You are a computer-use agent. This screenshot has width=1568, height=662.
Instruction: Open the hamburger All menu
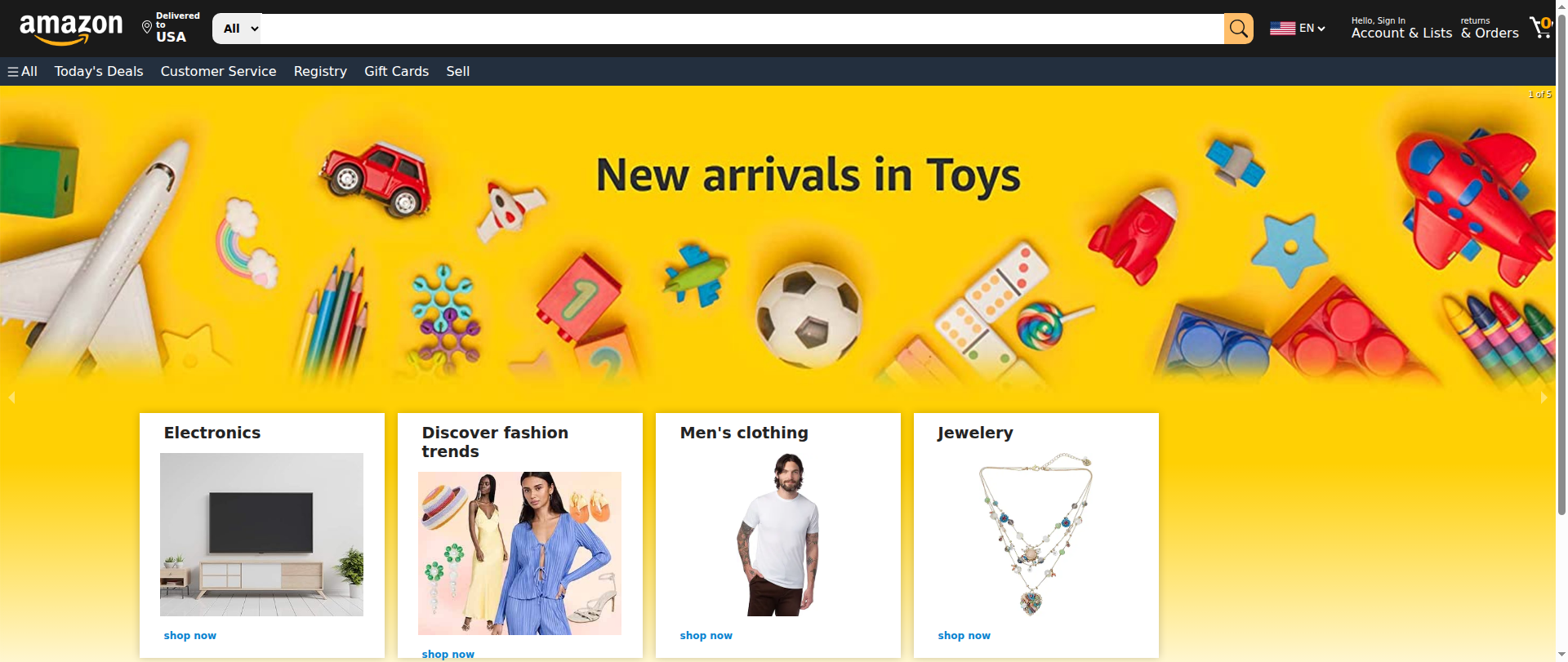coord(22,72)
